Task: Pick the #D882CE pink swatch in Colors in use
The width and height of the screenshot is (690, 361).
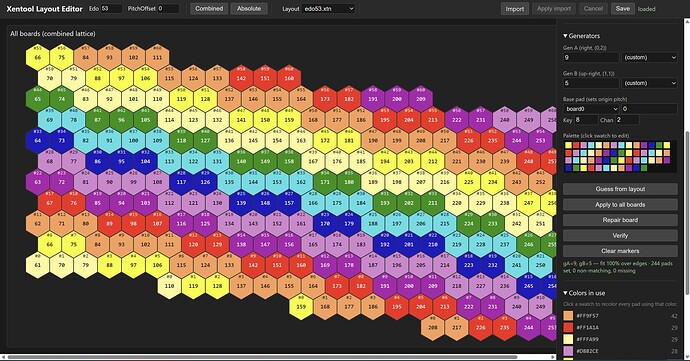Action: 569,351
